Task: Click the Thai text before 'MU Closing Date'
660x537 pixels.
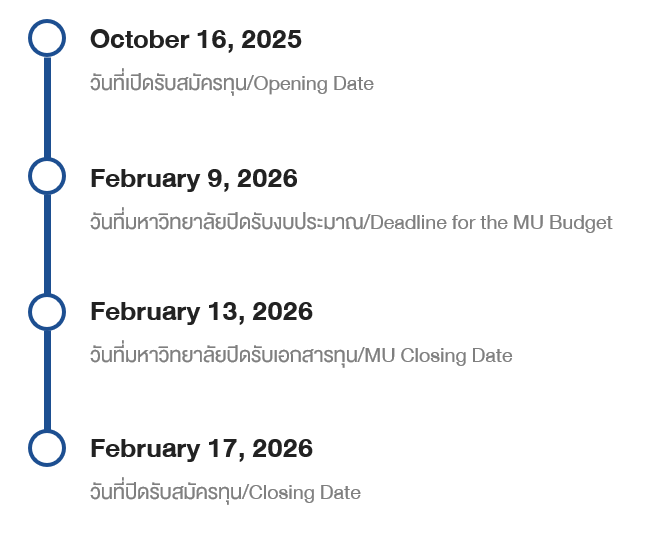Action: [x=226, y=355]
